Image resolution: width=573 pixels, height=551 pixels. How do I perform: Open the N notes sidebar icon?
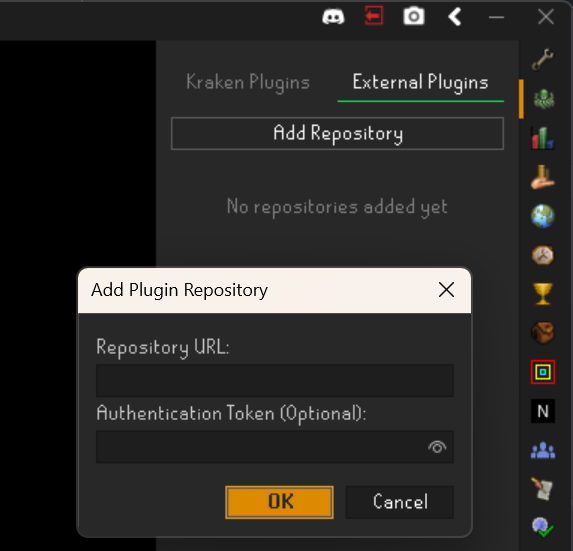543,411
